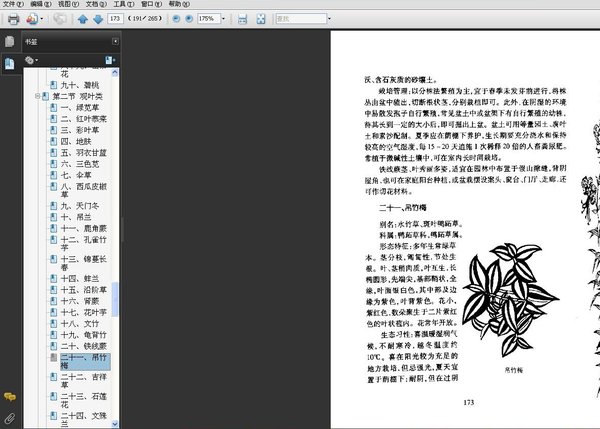
Task: Click bookmarks scrollbar down arrow
Action: (115, 424)
